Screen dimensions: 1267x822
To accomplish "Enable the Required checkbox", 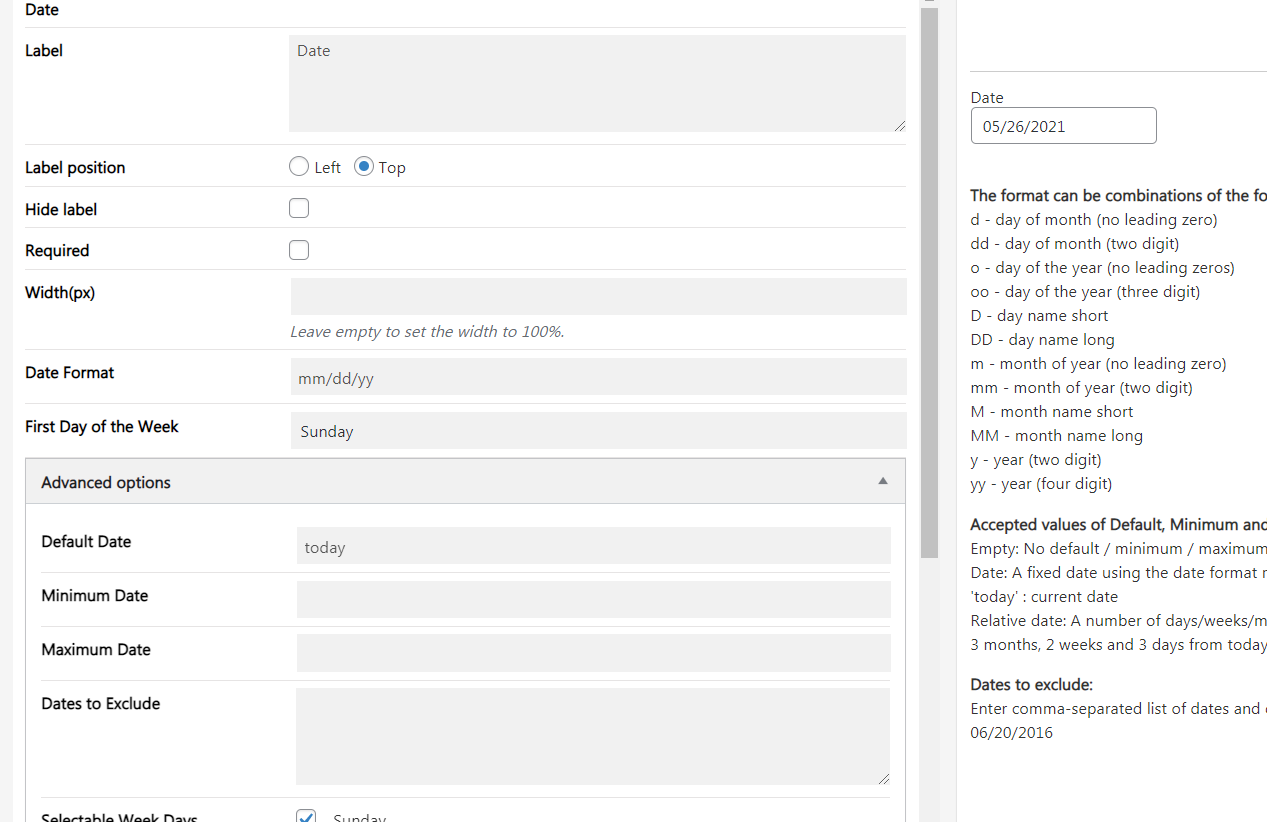I will pos(299,250).
